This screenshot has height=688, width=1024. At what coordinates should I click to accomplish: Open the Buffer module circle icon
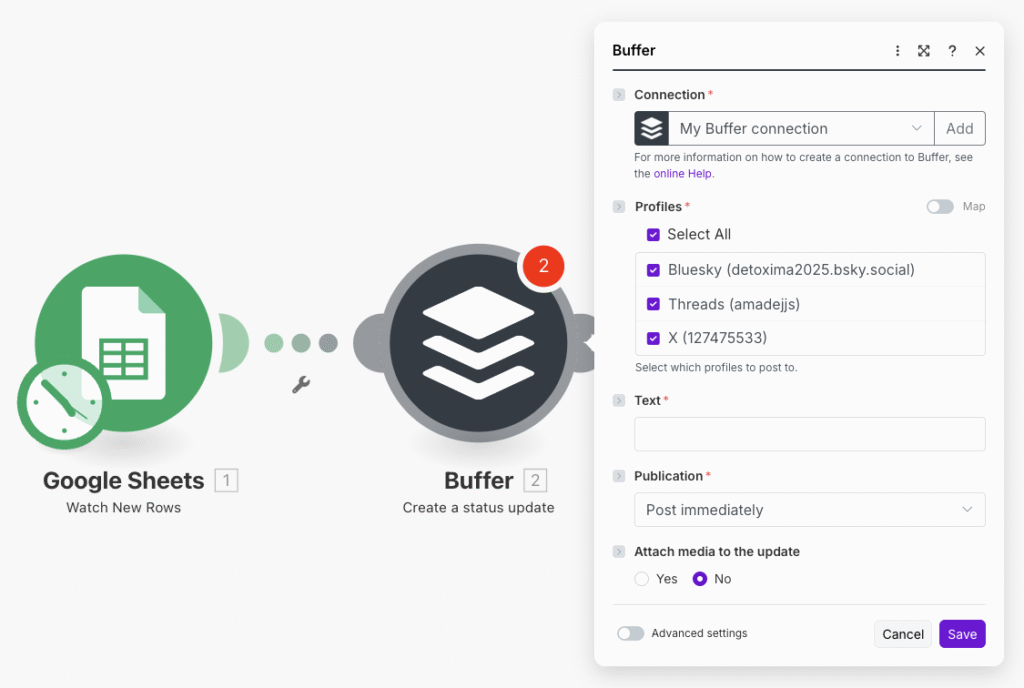(x=478, y=343)
